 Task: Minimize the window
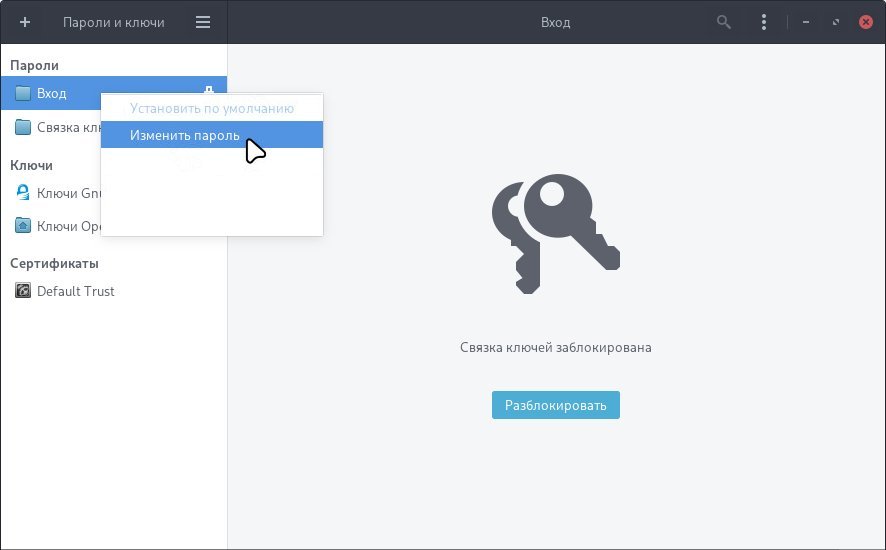[x=806, y=22]
